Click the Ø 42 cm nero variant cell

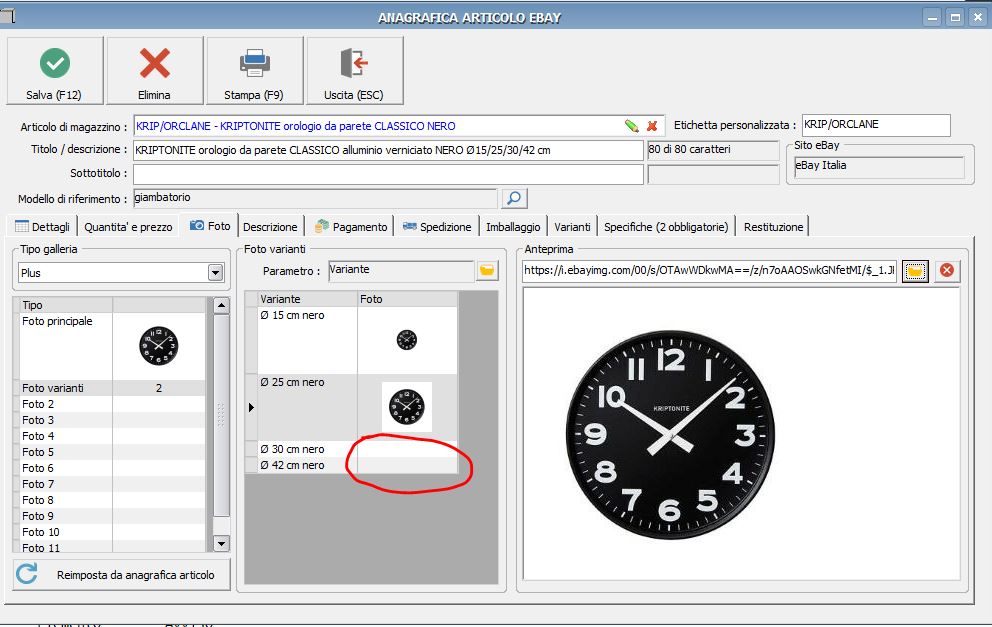pos(307,465)
